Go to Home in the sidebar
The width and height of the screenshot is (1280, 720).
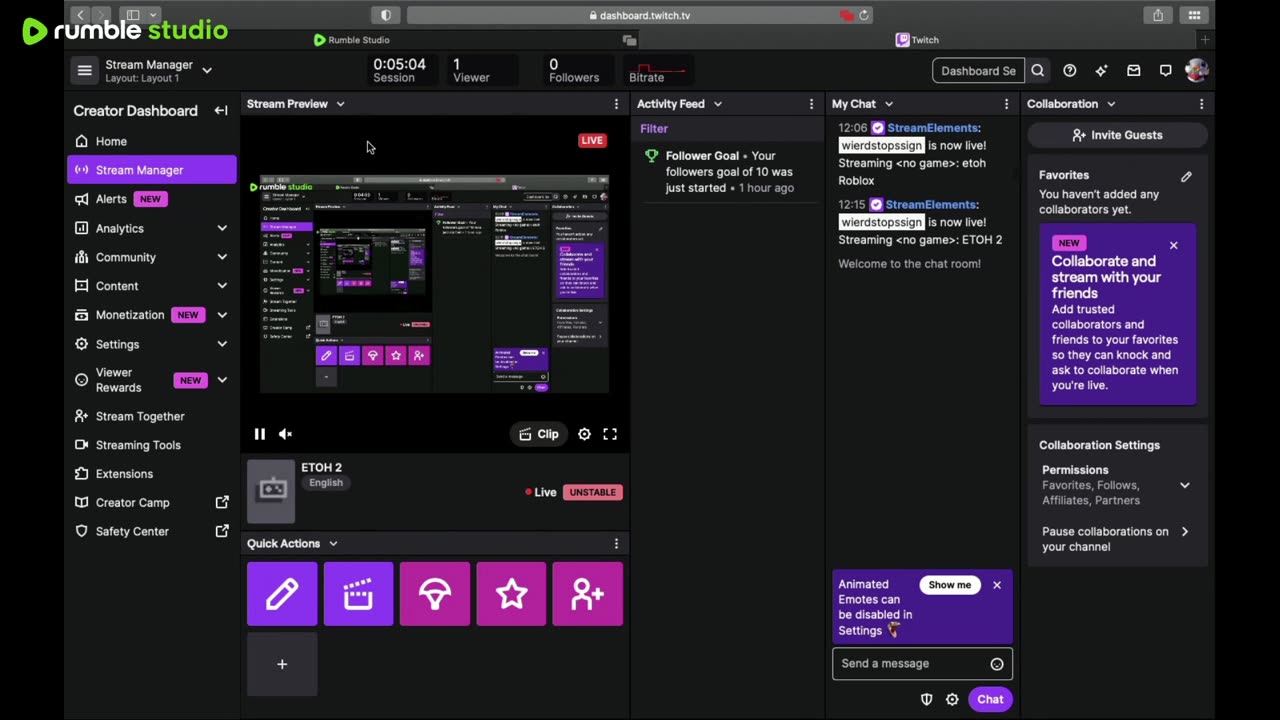152,141
